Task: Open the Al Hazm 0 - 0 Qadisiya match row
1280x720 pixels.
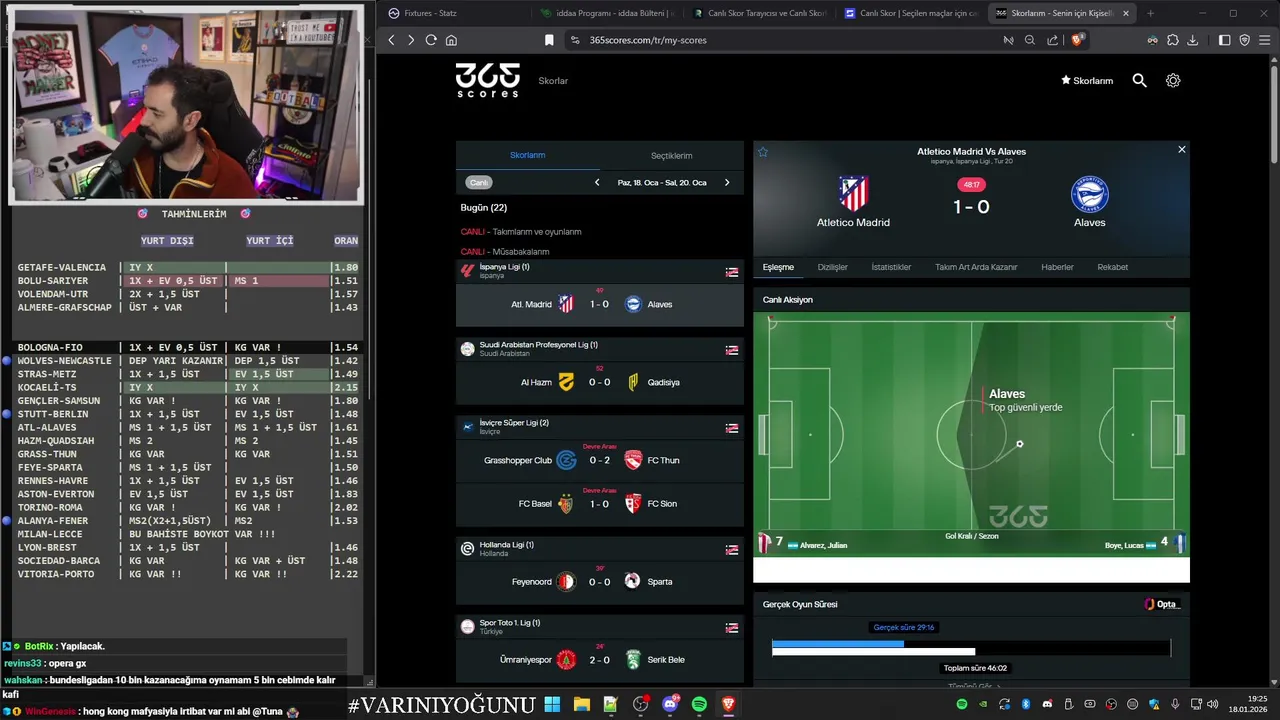Action: pyautogui.click(x=600, y=382)
